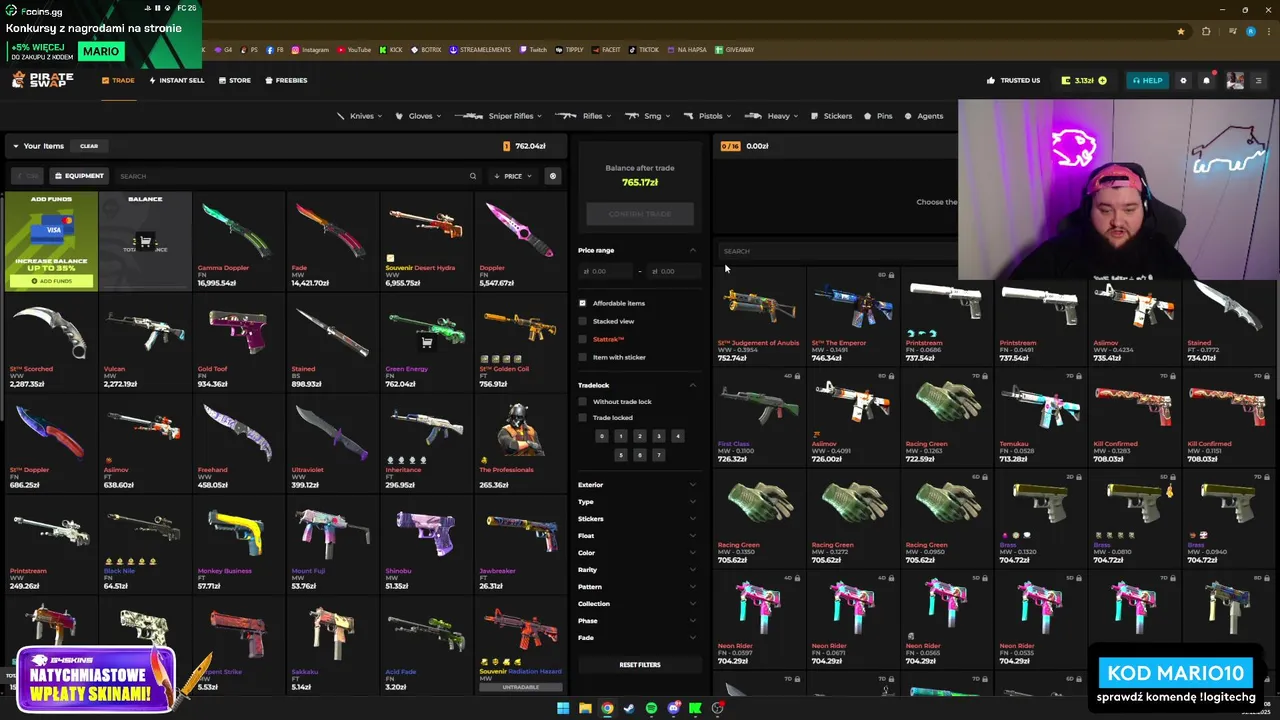Expand the Rarity filter
The image size is (1280, 720).
coord(638,570)
